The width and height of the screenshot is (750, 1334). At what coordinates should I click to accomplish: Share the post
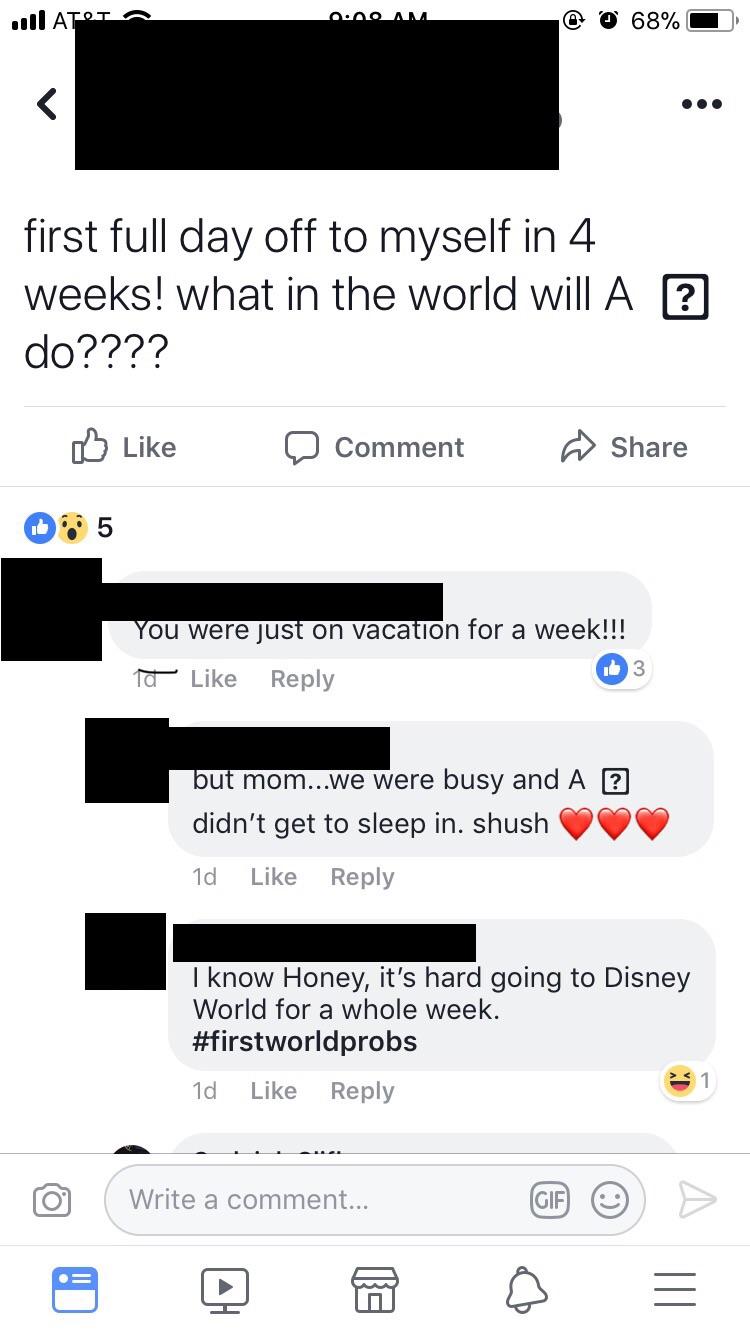[624, 447]
